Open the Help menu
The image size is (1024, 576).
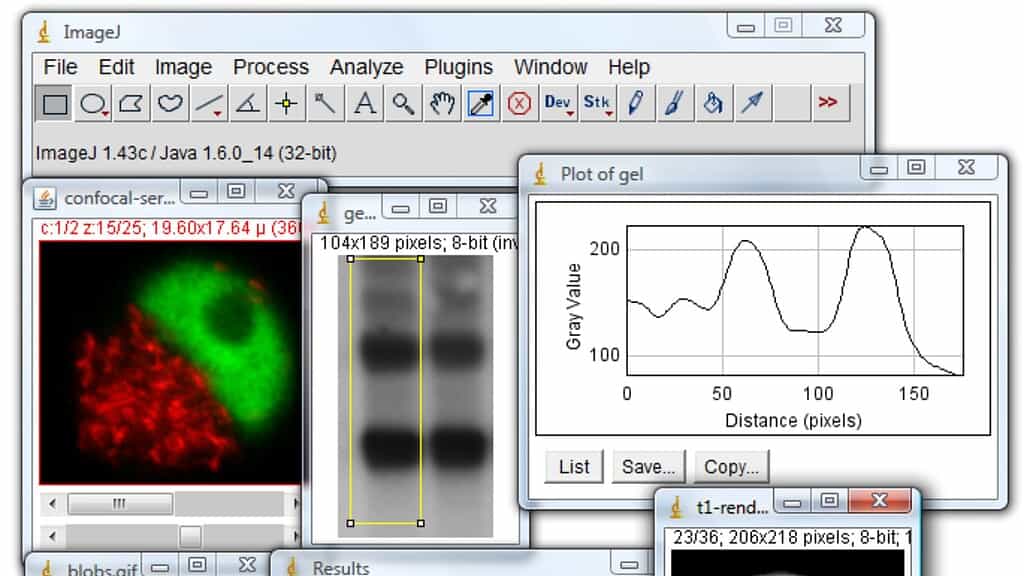point(629,67)
